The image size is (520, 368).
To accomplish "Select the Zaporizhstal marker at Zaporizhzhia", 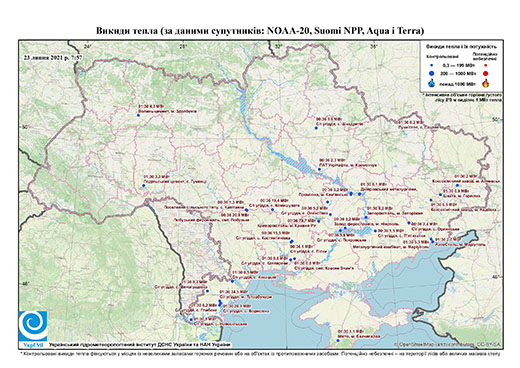I will coord(366,217).
